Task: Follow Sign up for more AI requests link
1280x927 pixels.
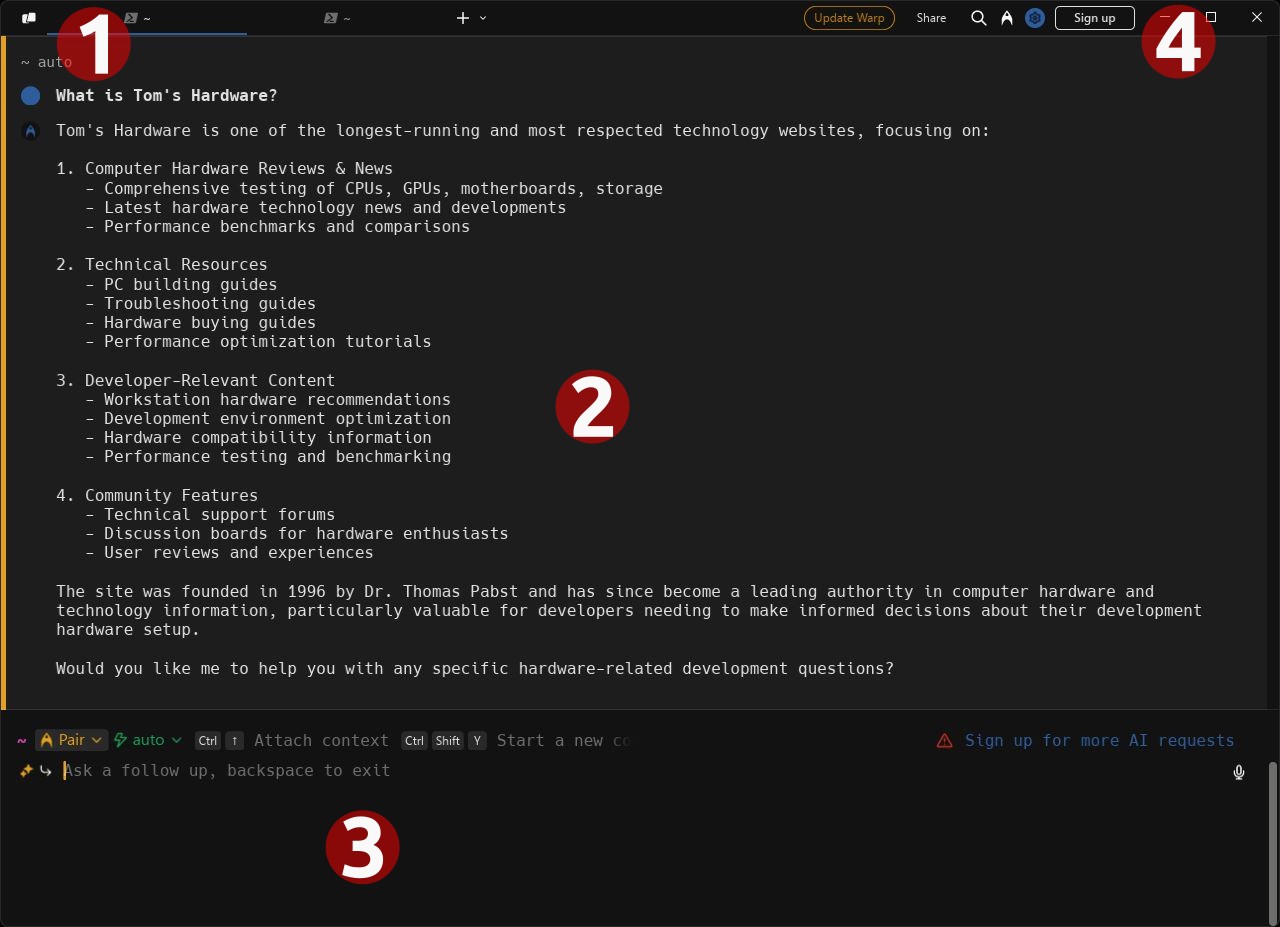Action: point(1099,741)
